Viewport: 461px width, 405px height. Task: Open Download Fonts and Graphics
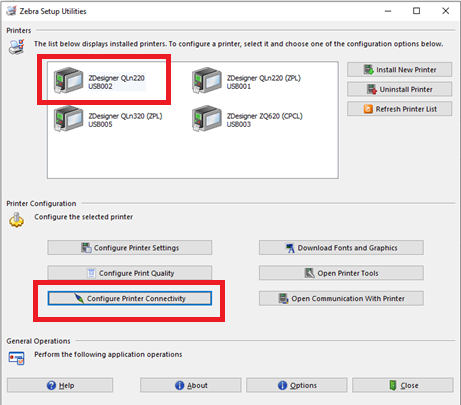pos(341,248)
